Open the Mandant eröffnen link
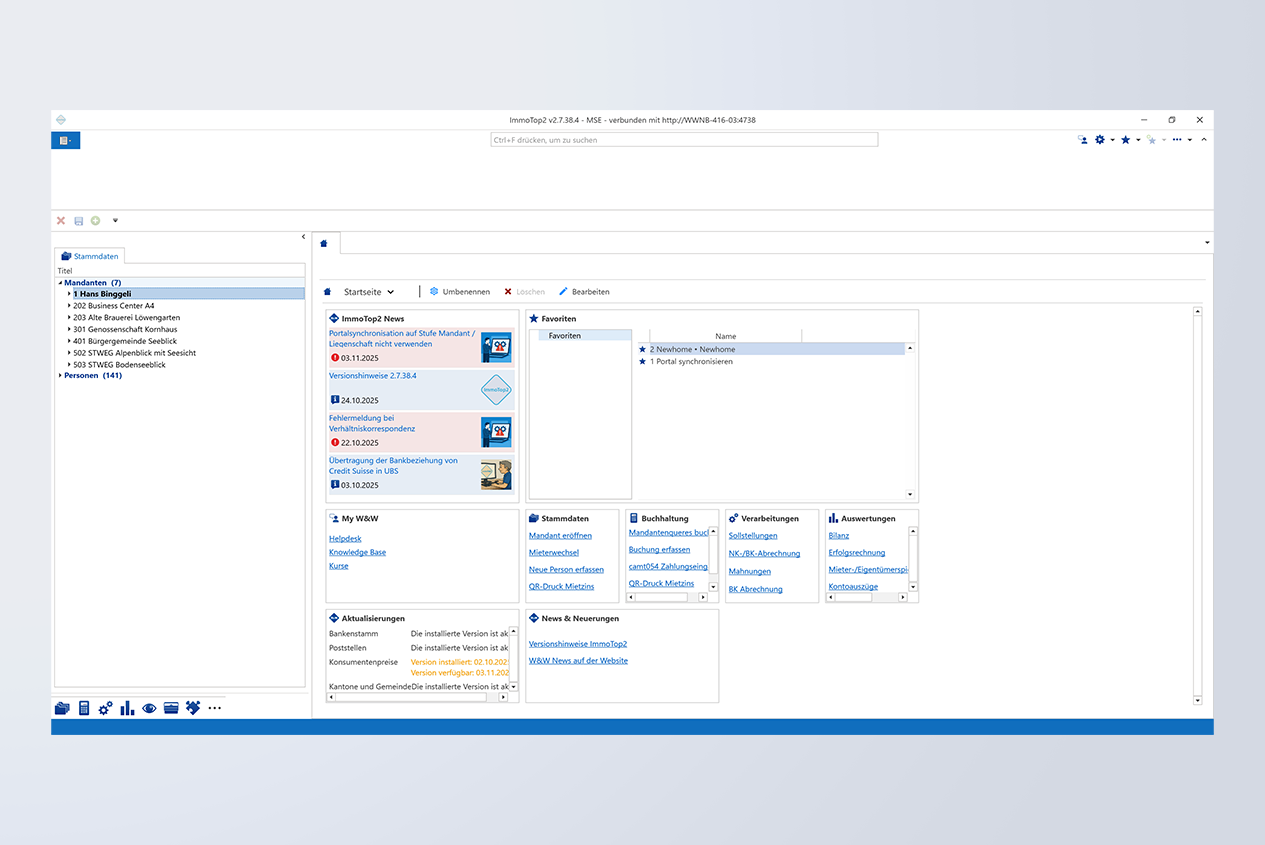Viewport: 1265px width, 845px height. pyautogui.click(x=560, y=536)
